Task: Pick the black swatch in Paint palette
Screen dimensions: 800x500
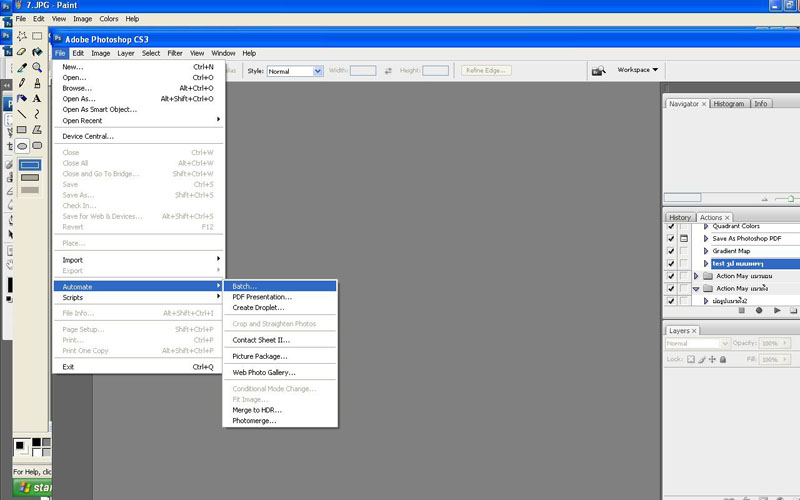Action: coord(36,442)
